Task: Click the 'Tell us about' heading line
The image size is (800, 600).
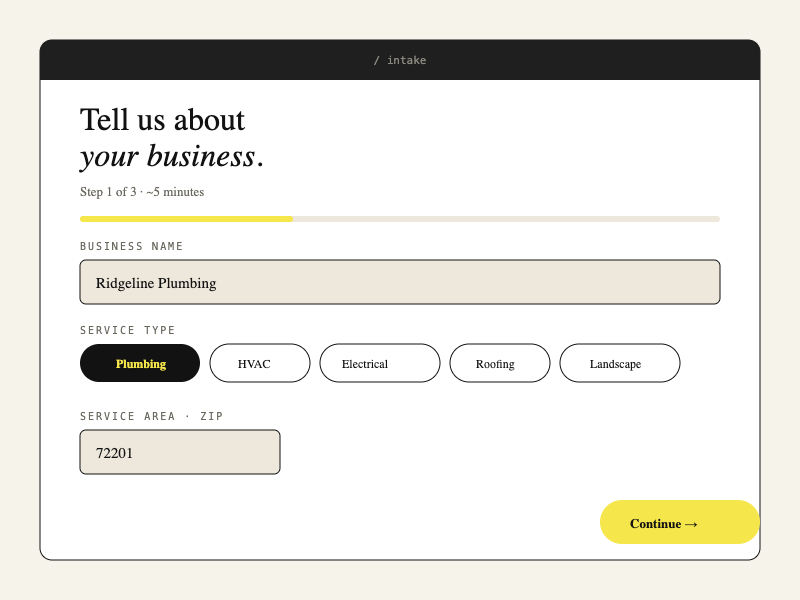Action: [x=162, y=120]
